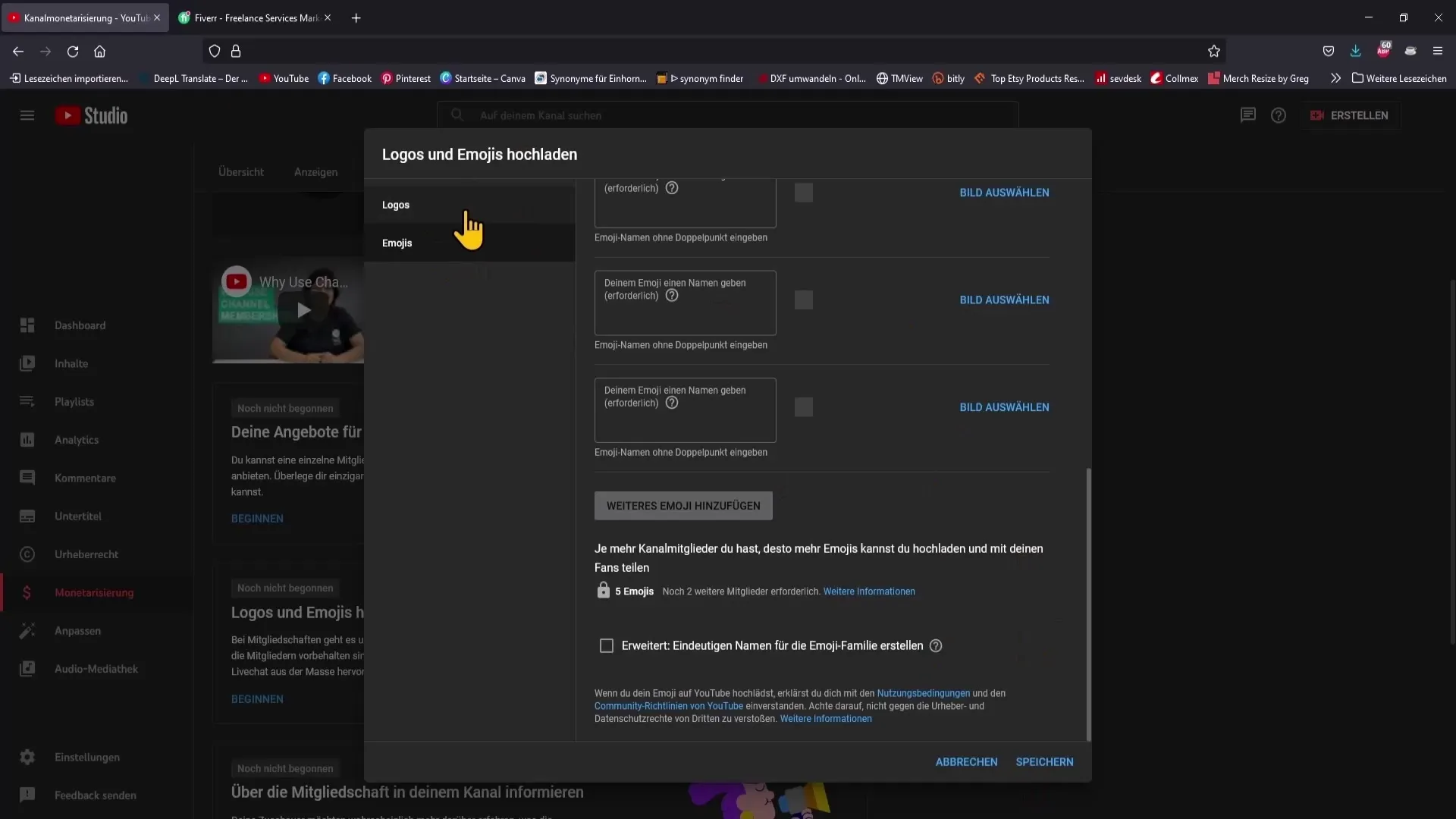This screenshot has width=1456, height=819.
Task: Click Kommentare icon in sidebar
Action: pos(27,477)
